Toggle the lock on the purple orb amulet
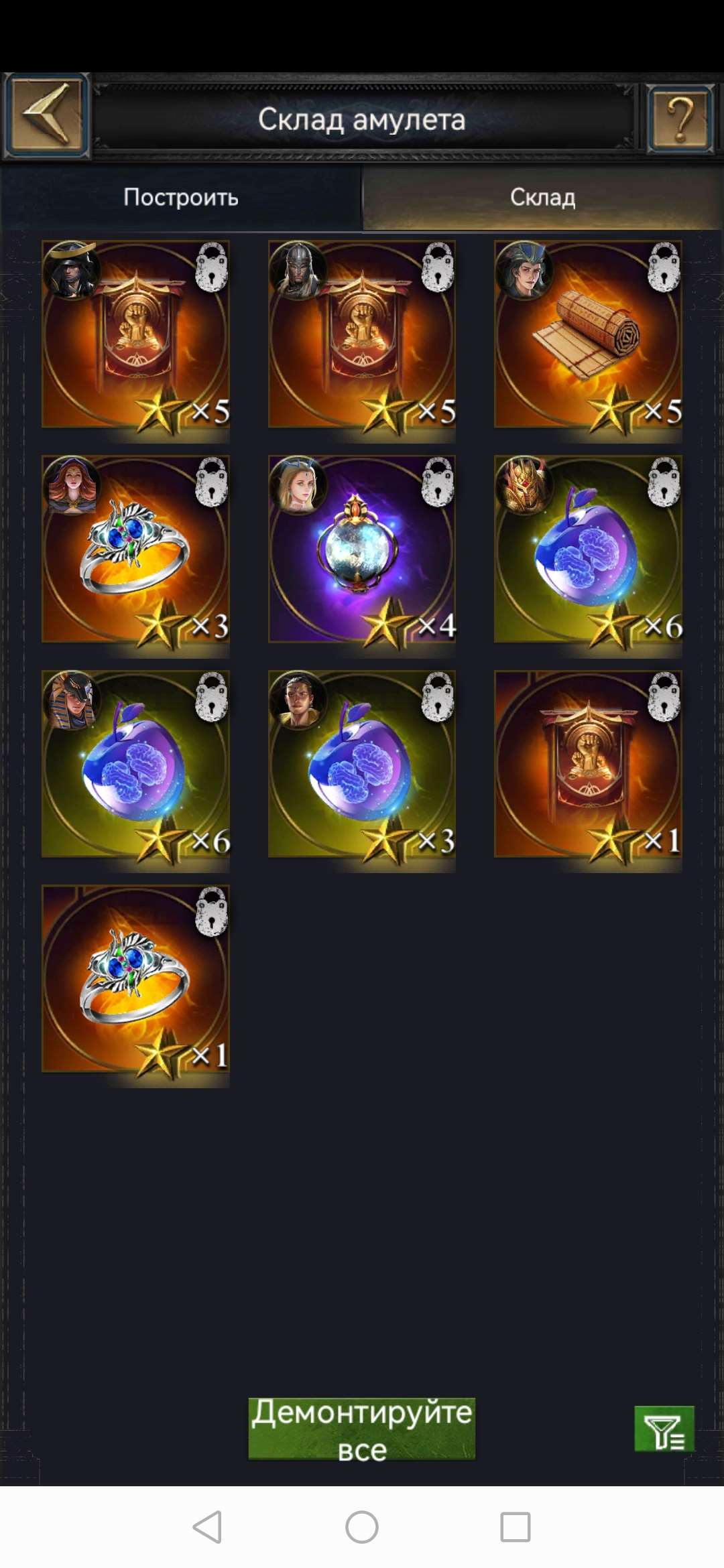Viewport: 724px width, 1568px height. click(438, 482)
